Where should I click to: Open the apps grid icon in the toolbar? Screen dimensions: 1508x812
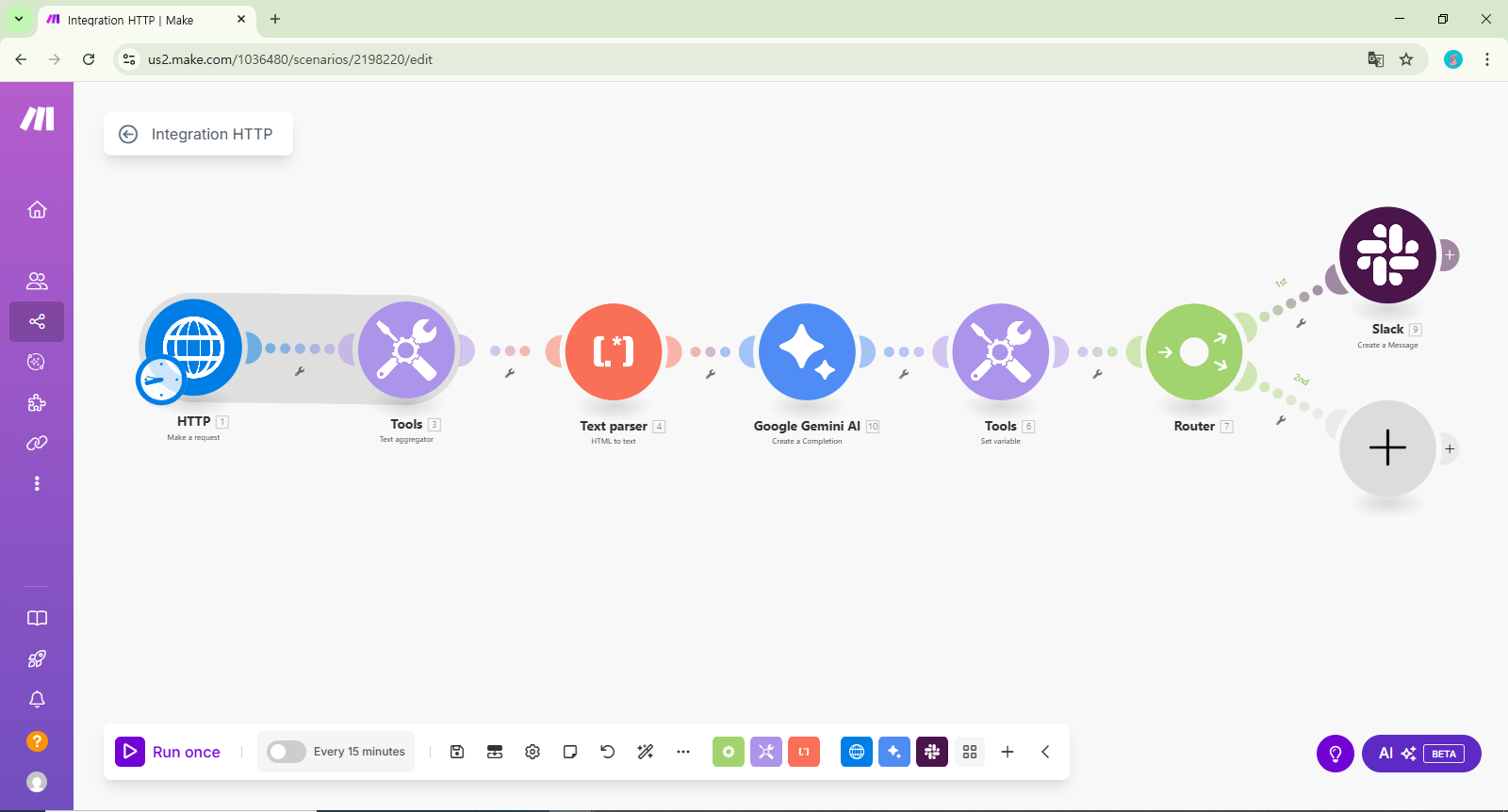click(970, 752)
